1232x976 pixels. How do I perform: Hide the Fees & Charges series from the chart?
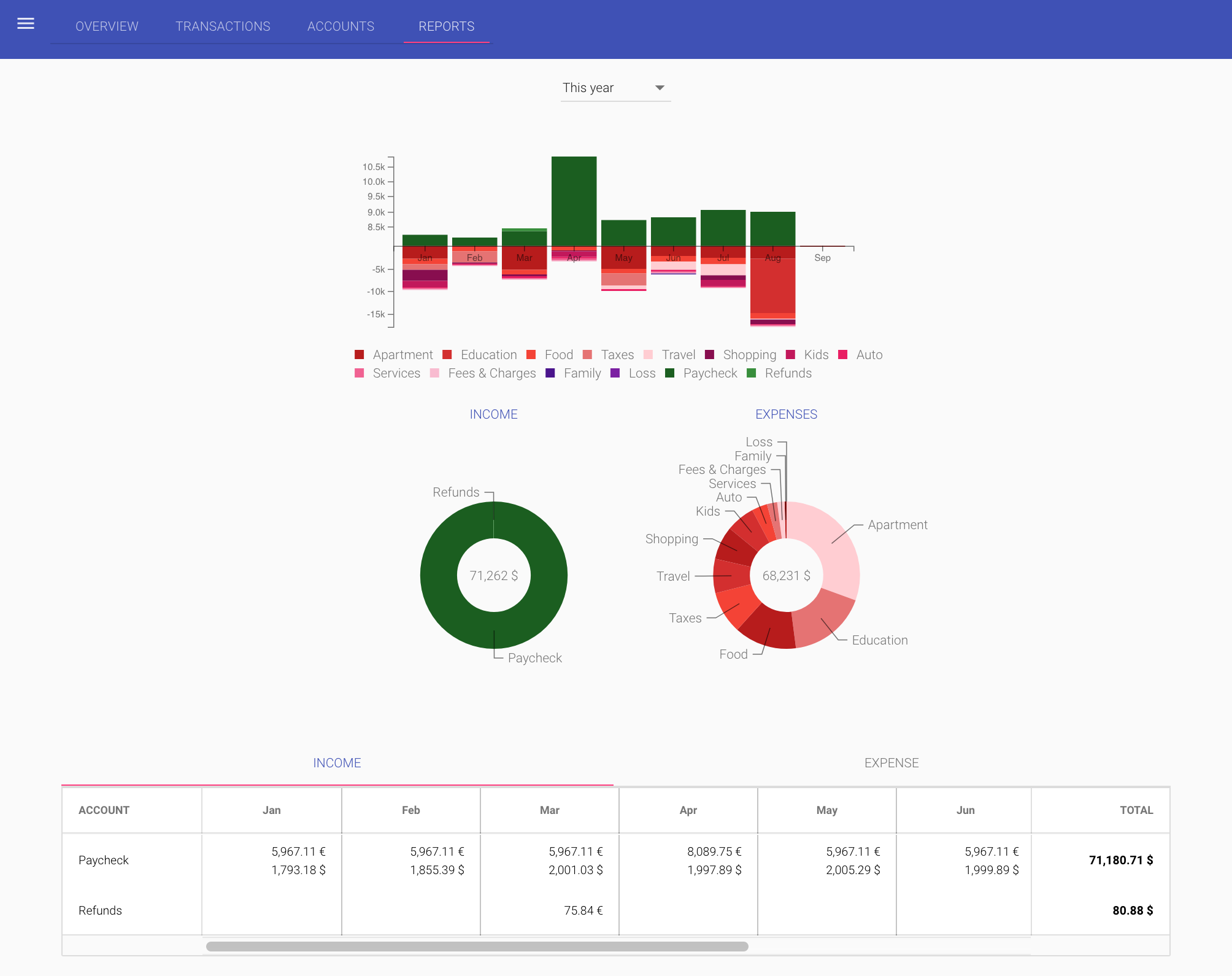[x=491, y=373]
